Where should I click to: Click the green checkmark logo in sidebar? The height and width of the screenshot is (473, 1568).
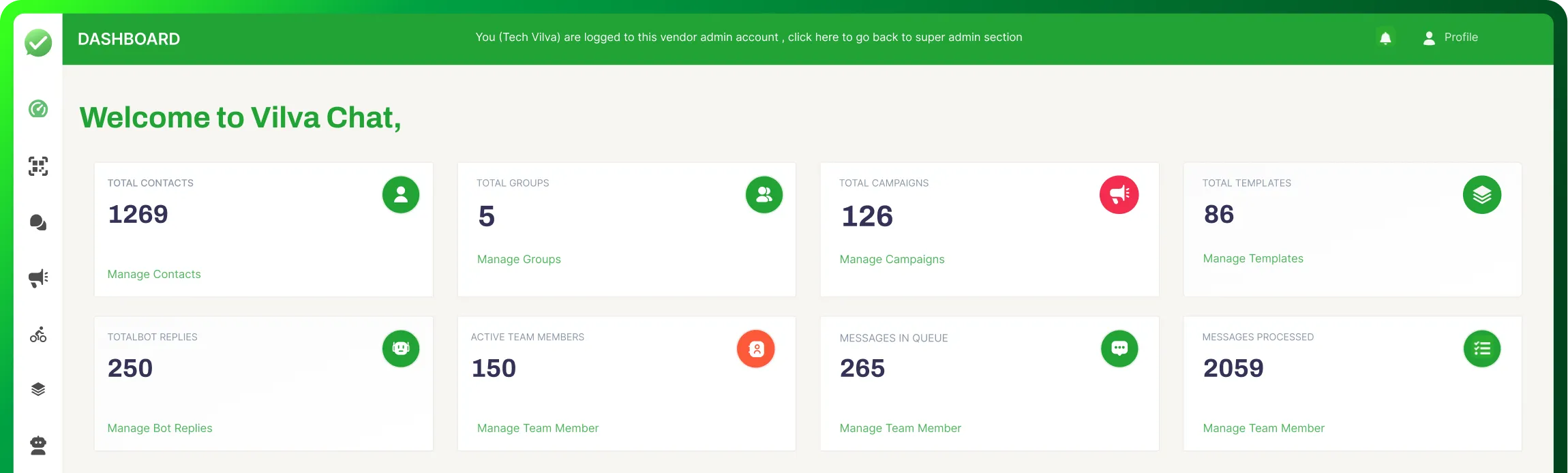[x=38, y=42]
